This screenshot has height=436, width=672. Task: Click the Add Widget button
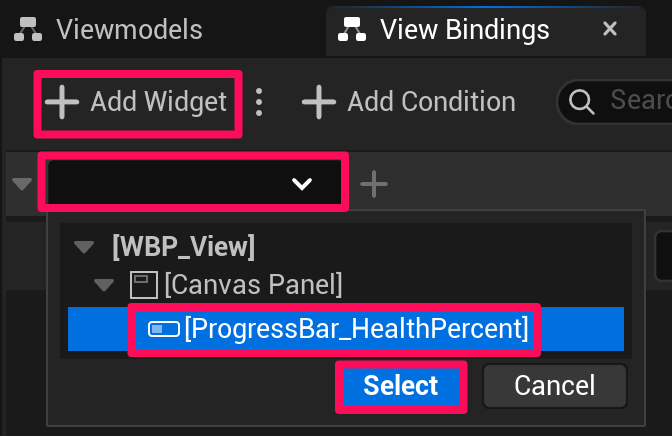[x=138, y=102]
